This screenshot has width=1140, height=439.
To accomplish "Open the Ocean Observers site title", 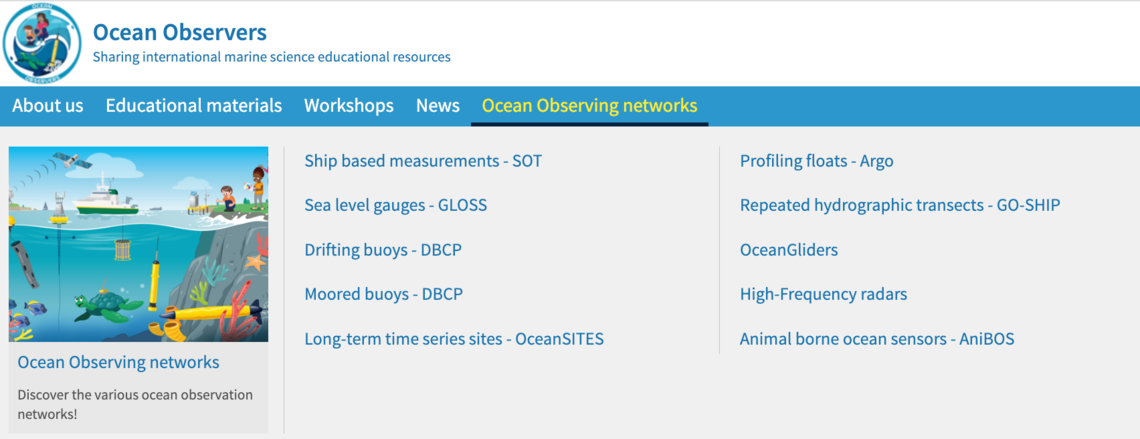I will tap(180, 32).
